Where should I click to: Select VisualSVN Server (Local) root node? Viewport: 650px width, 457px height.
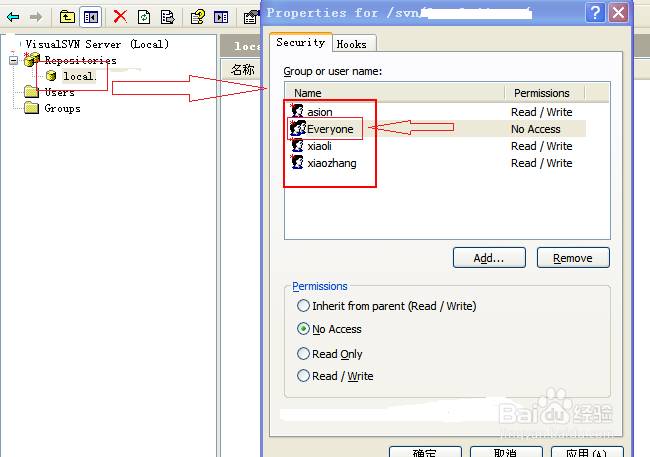click(97, 44)
